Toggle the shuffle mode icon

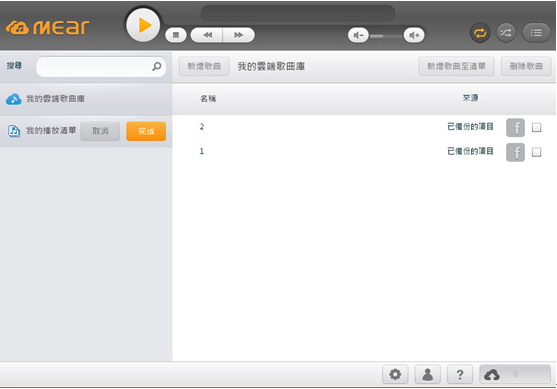coord(506,33)
